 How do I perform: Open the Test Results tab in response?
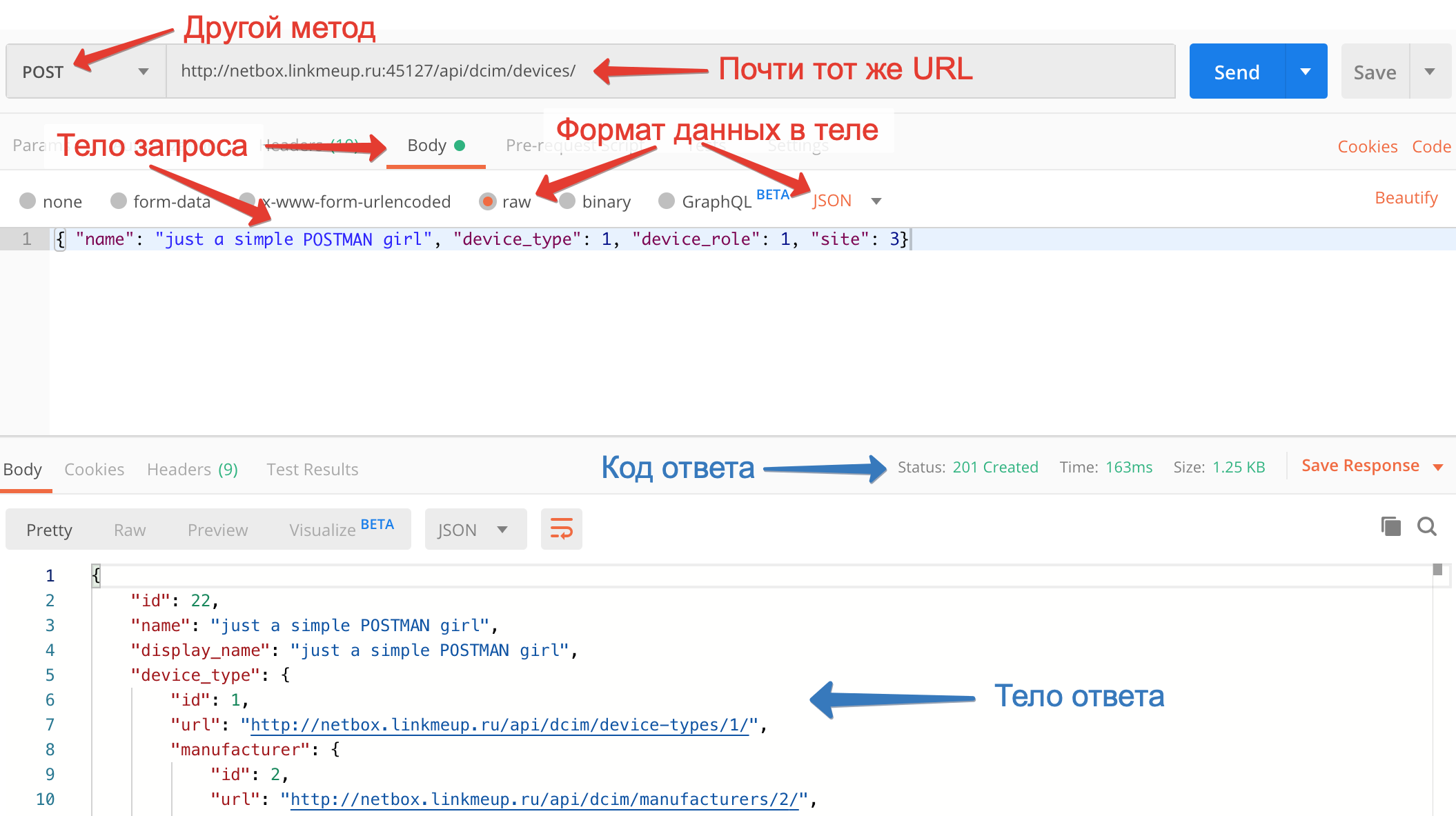tap(312, 469)
